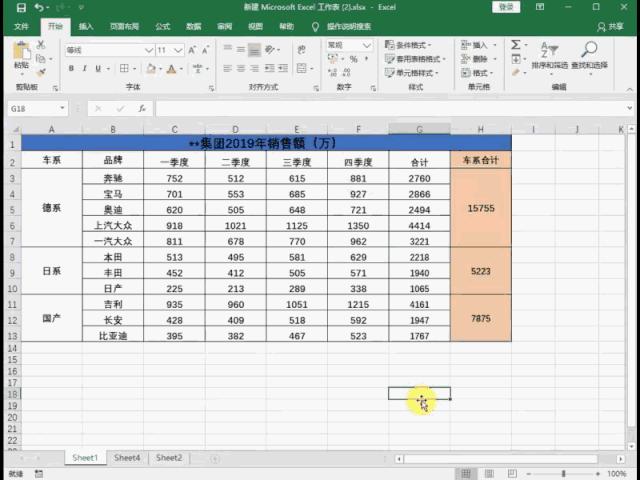Open the Page Layout ribbon tab

tap(124, 27)
